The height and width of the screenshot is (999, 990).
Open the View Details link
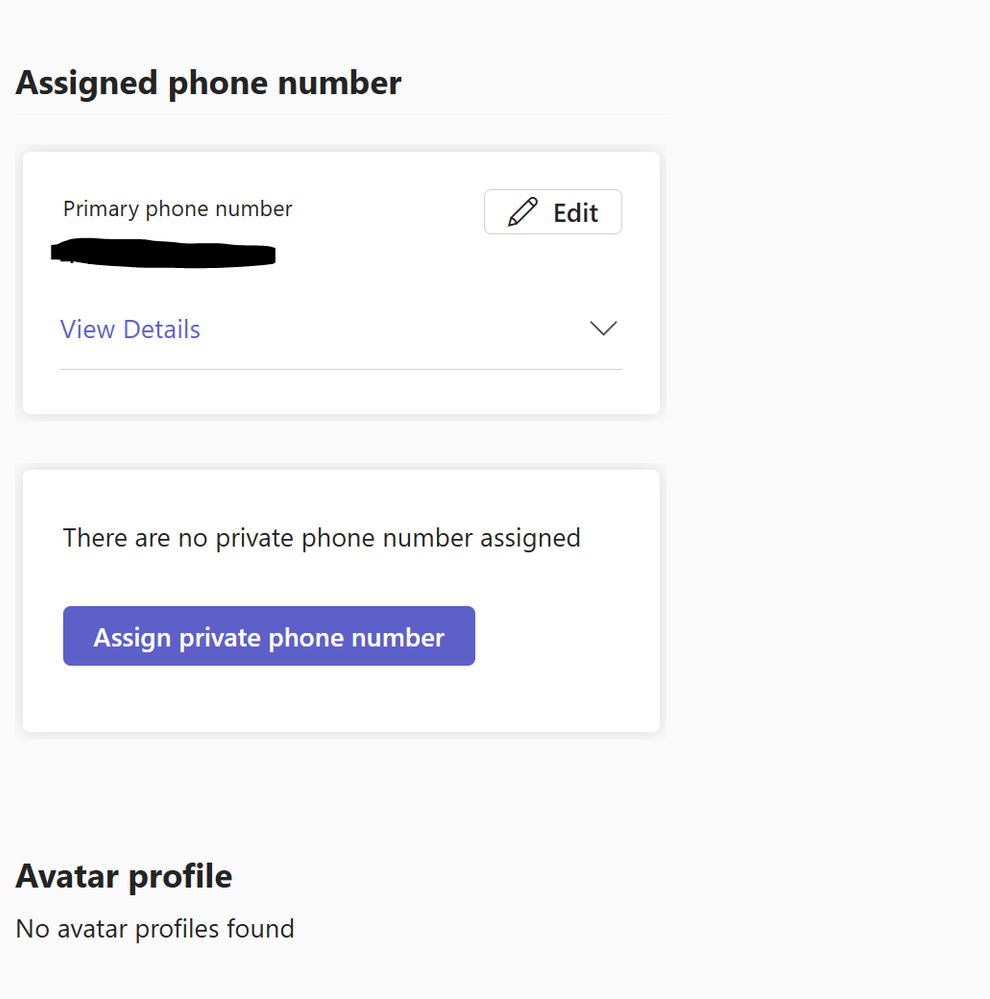130,329
